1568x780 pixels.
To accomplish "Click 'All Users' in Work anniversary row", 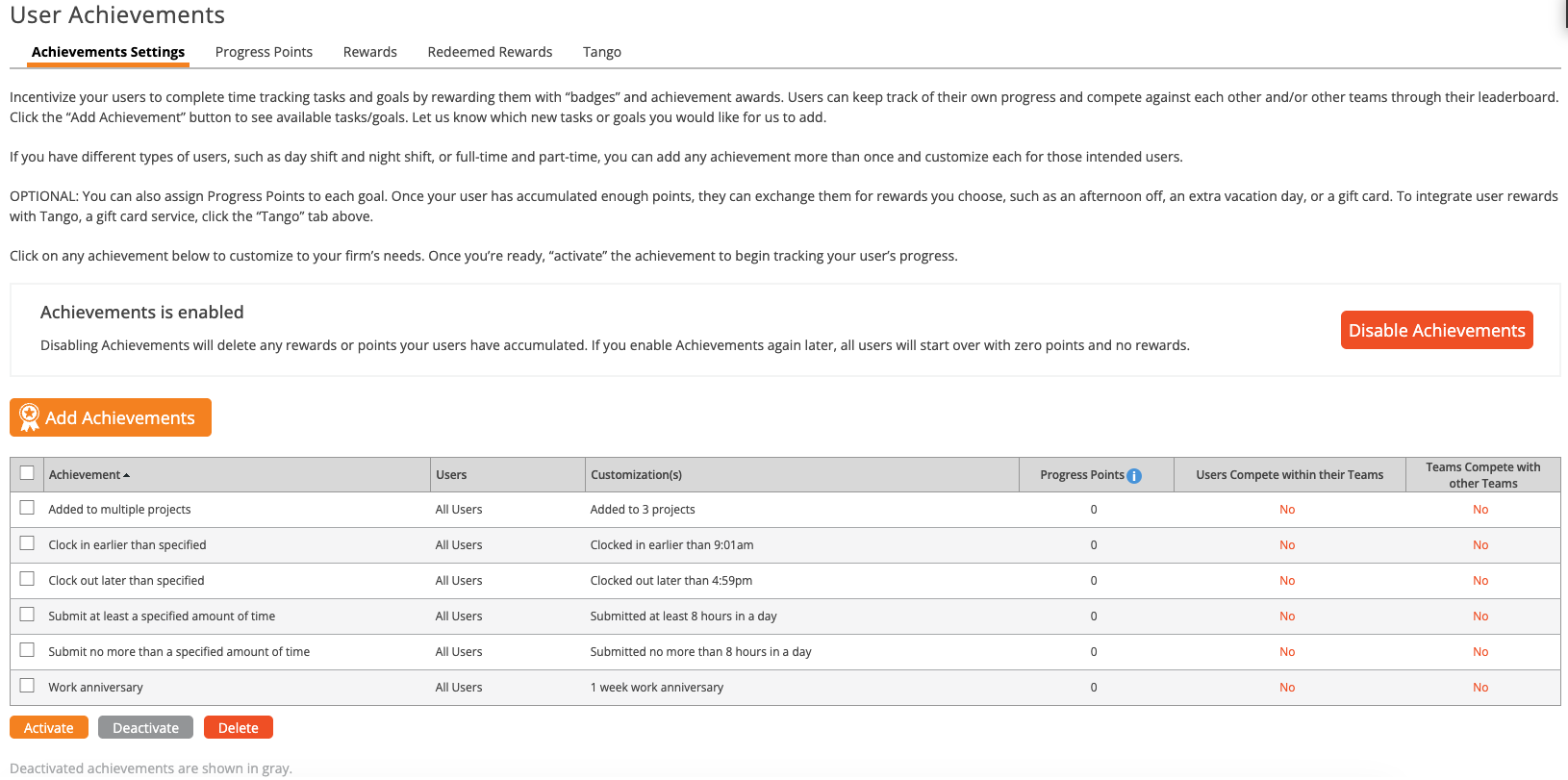I will (x=459, y=688).
